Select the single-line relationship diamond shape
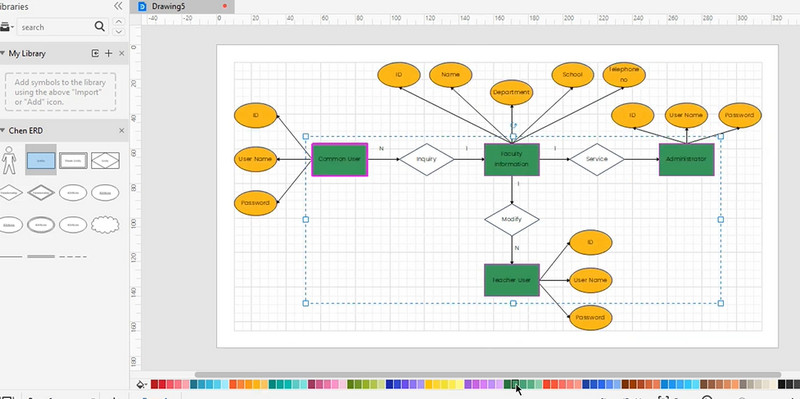 point(9,193)
